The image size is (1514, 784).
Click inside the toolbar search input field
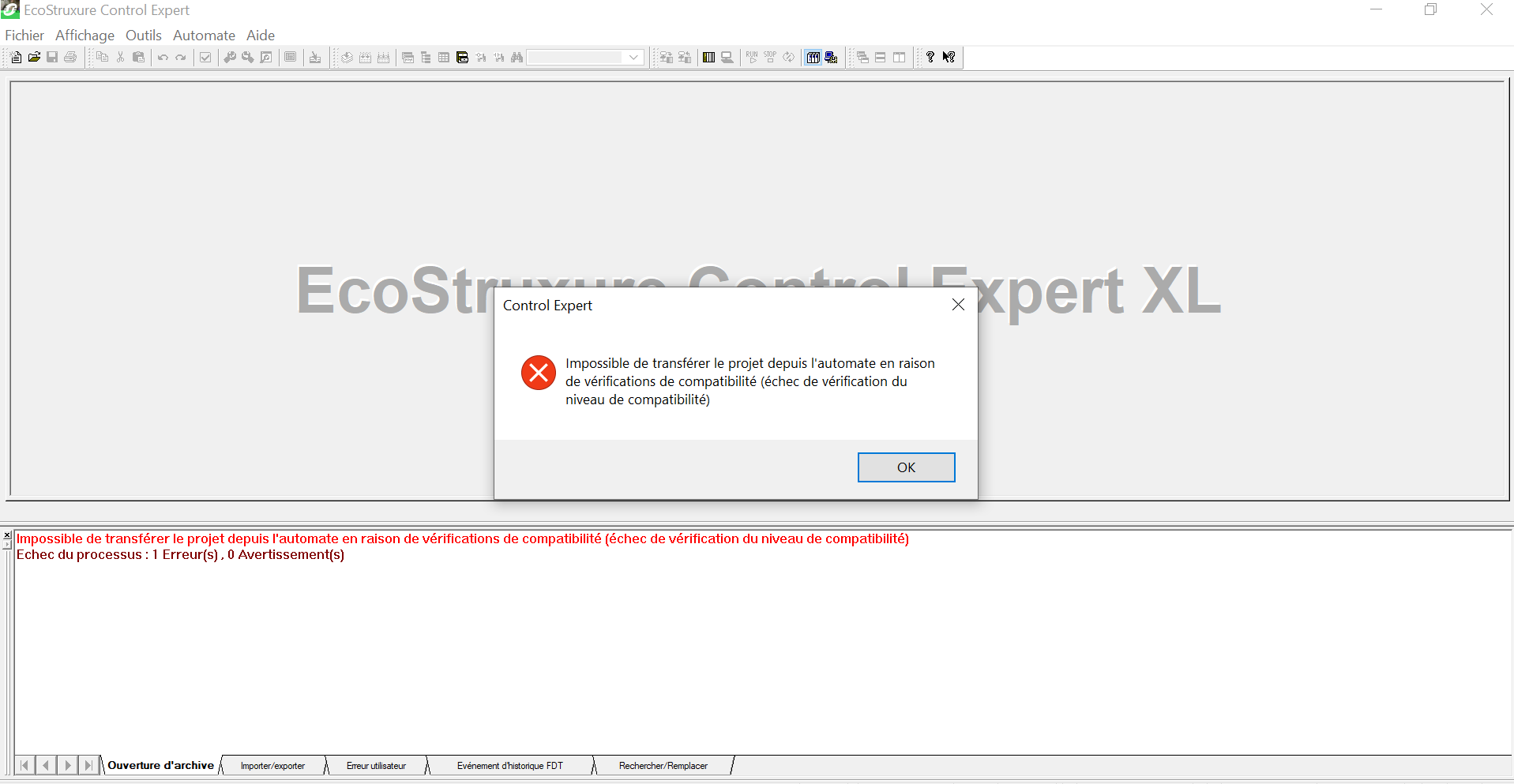[x=575, y=57]
